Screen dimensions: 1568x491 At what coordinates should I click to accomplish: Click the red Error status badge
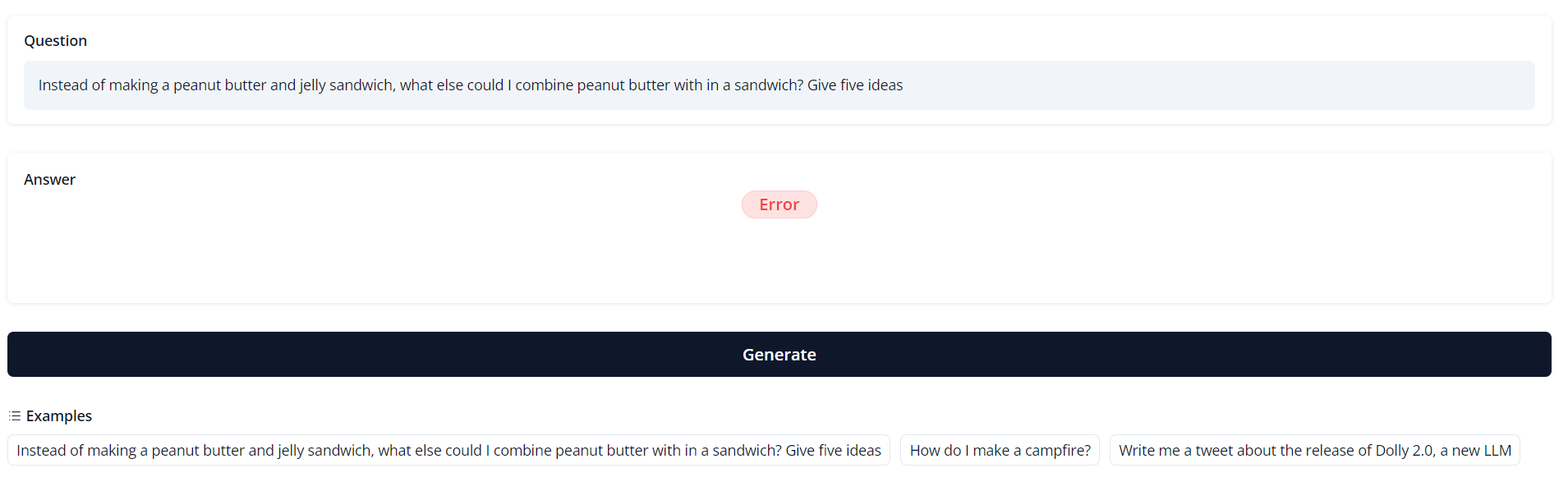[x=779, y=204]
